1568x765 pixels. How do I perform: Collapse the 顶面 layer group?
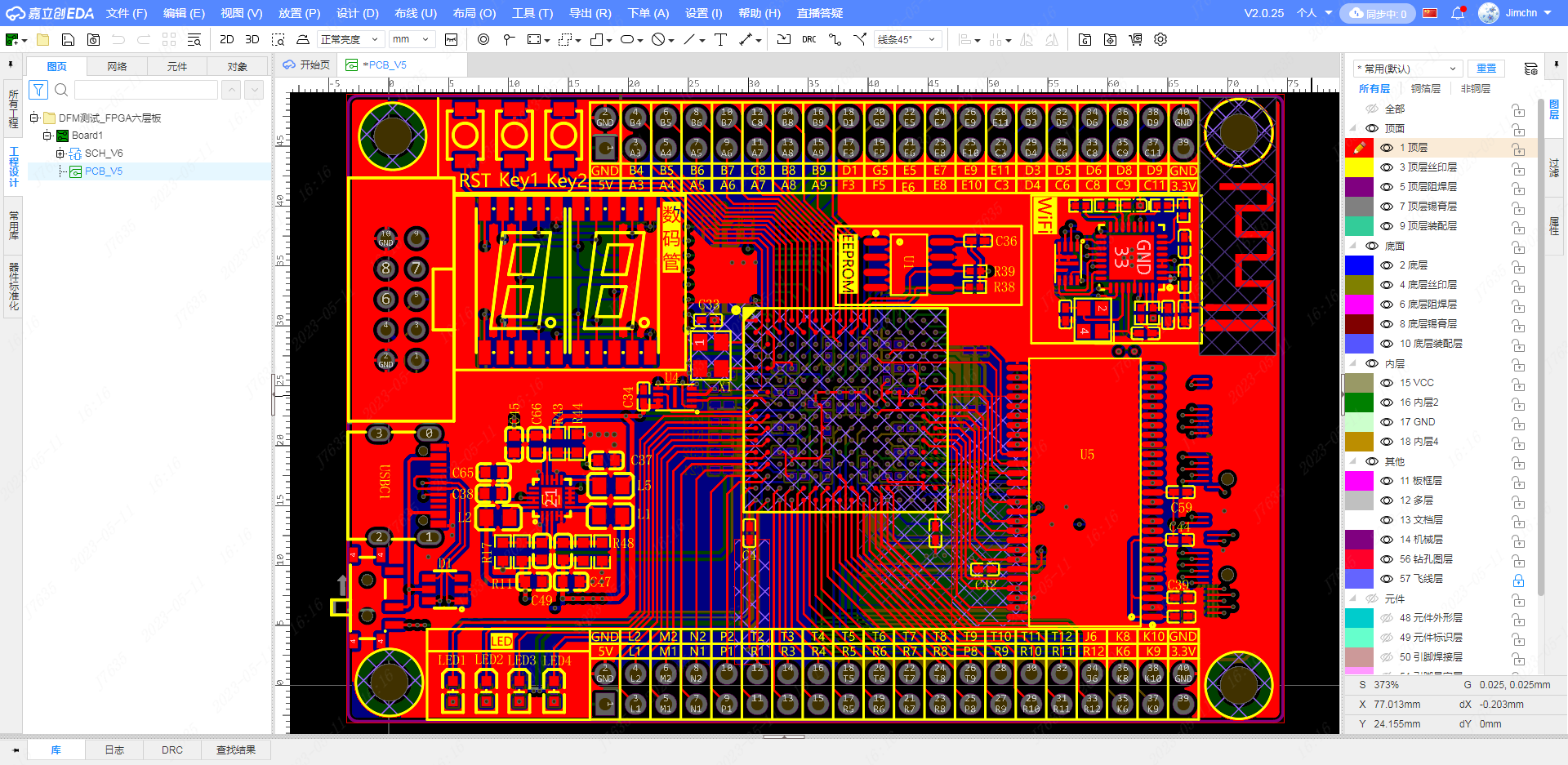(1353, 128)
